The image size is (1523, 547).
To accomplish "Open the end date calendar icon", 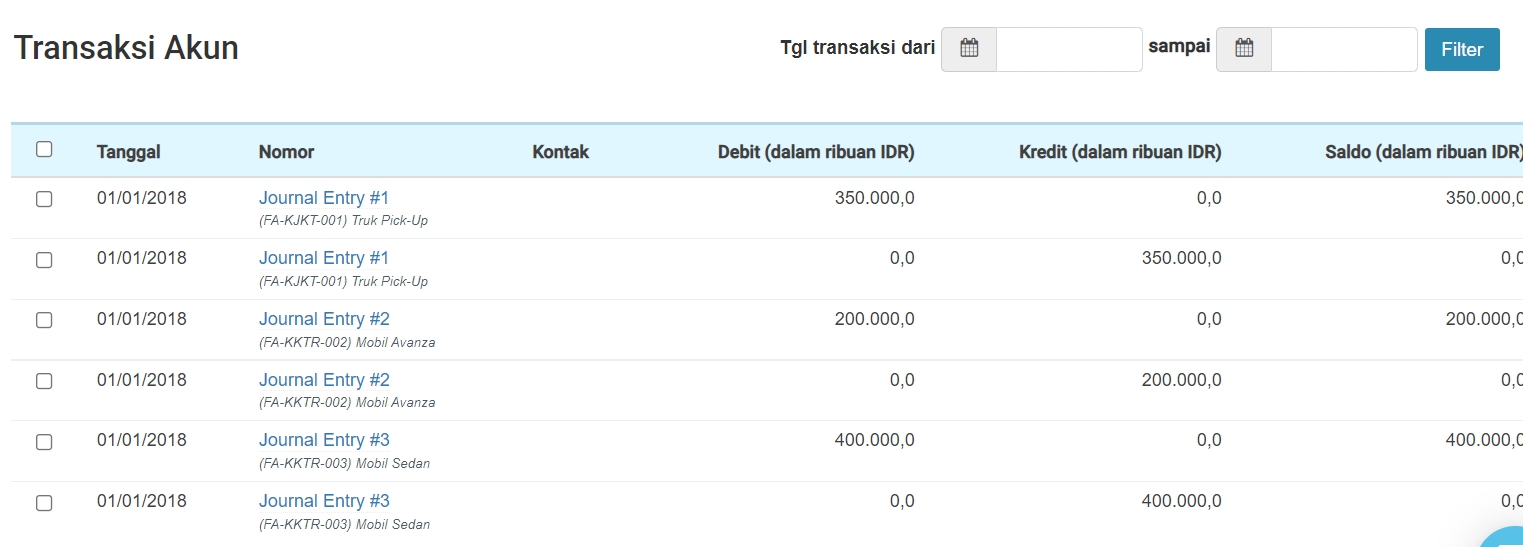I will click(1244, 49).
